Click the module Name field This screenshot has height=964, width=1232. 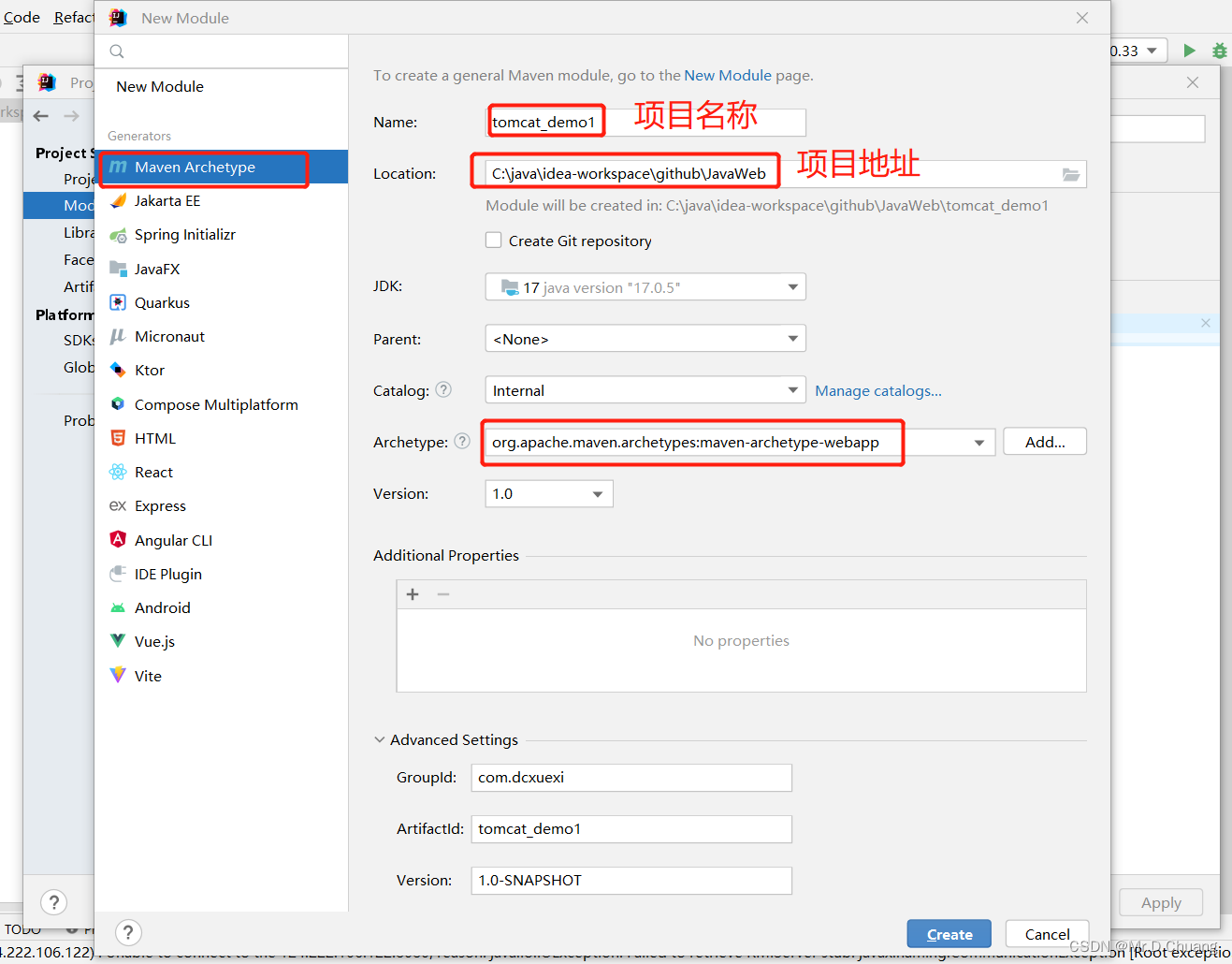click(645, 122)
